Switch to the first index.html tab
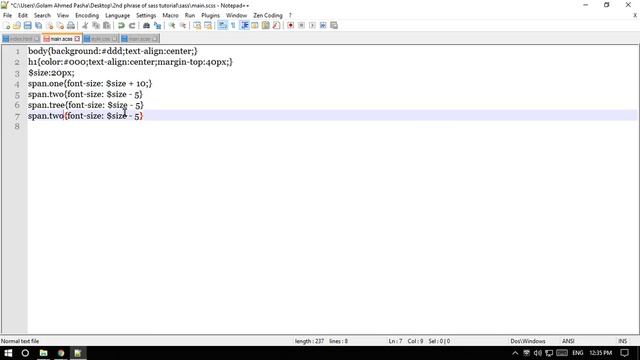This screenshot has width=640, height=360. pyautogui.click(x=21, y=39)
